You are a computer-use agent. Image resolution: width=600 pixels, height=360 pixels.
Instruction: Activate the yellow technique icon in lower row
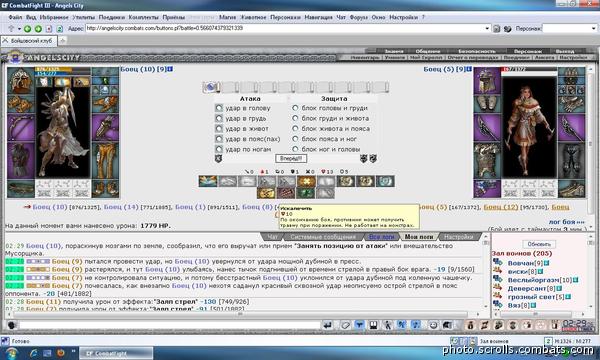click(266, 193)
